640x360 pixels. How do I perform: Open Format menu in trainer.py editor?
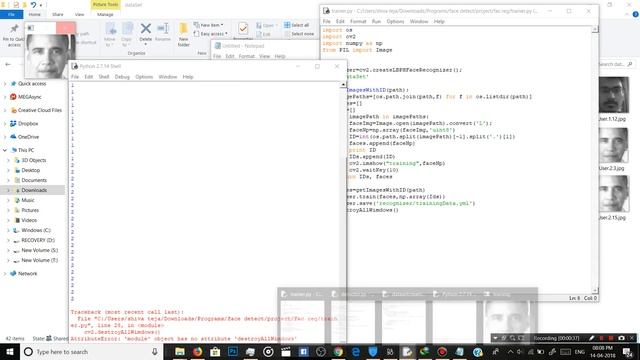pos(358,21)
